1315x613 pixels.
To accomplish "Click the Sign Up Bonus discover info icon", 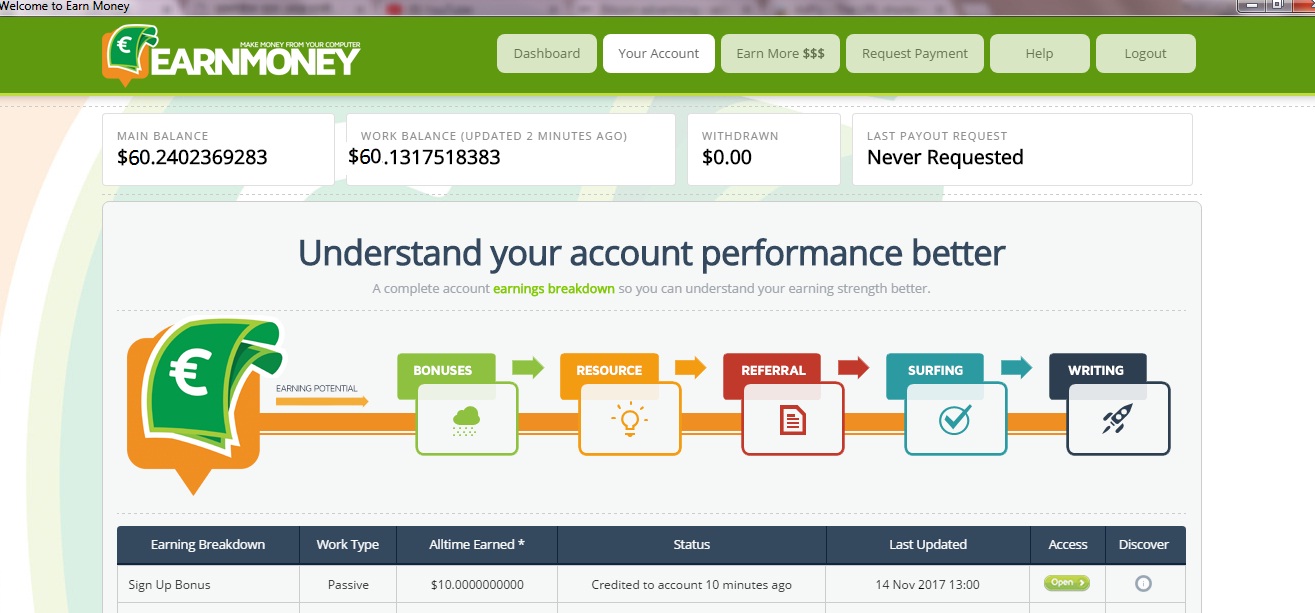I will (1144, 584).
